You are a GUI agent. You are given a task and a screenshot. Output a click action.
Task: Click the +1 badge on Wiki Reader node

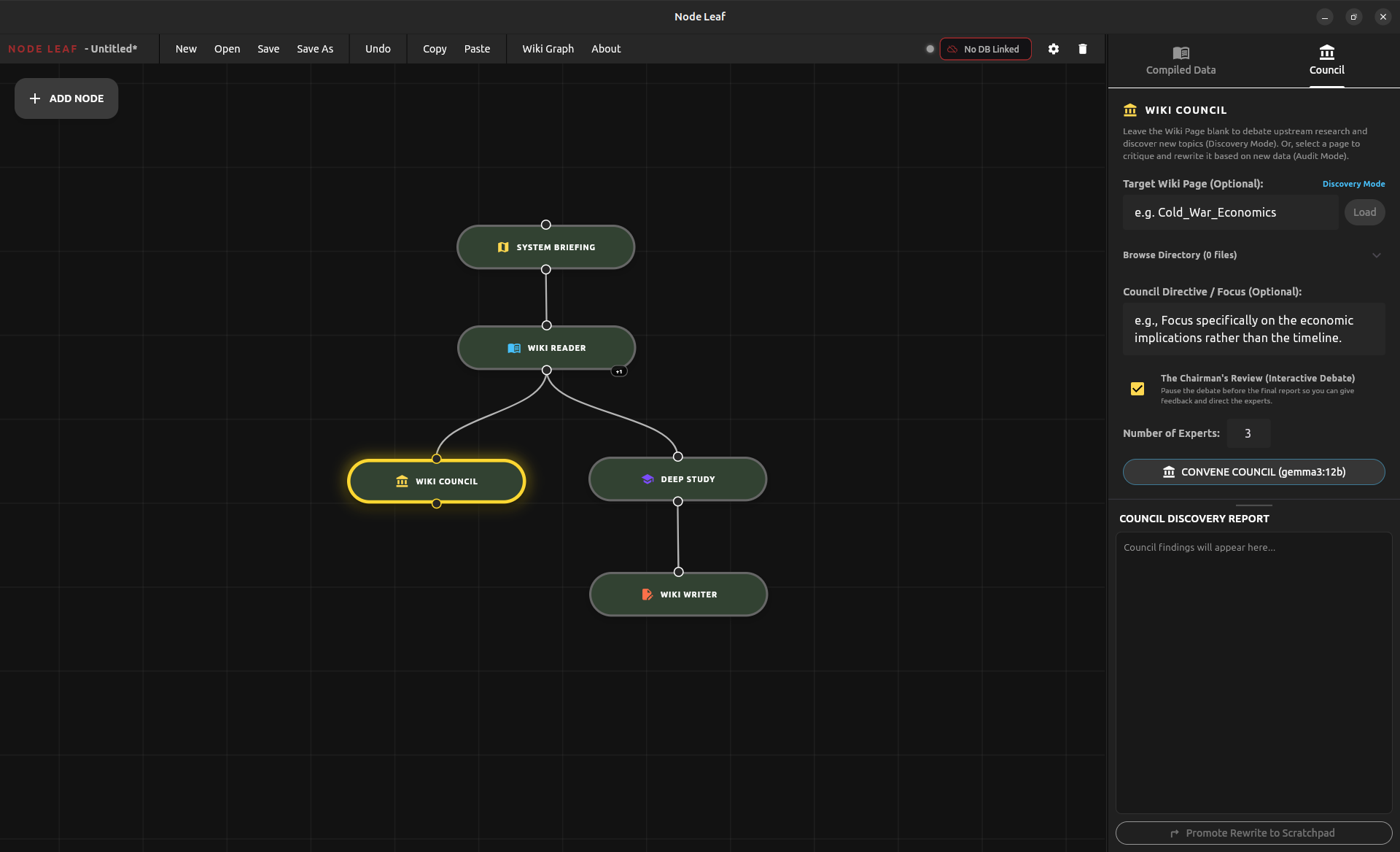619,371
